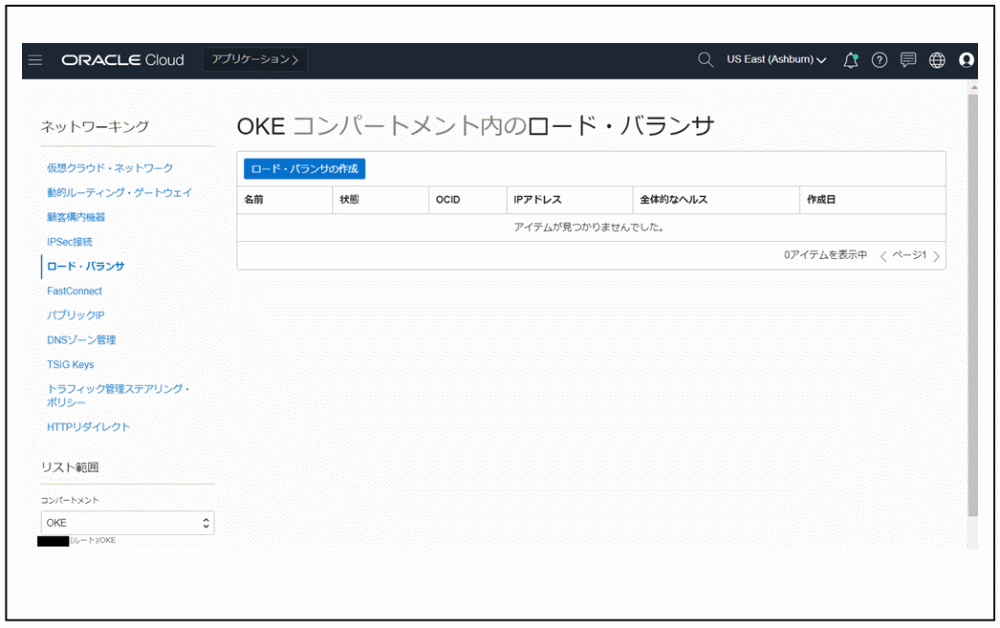Go to the next page chevron
The image size is (1000, 628).
coord(937,256)
